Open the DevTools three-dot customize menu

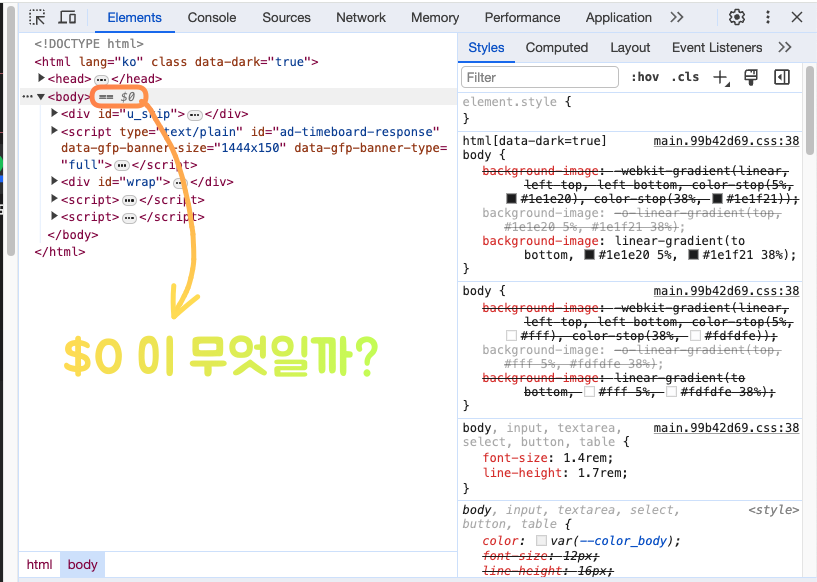pos(768,17)
